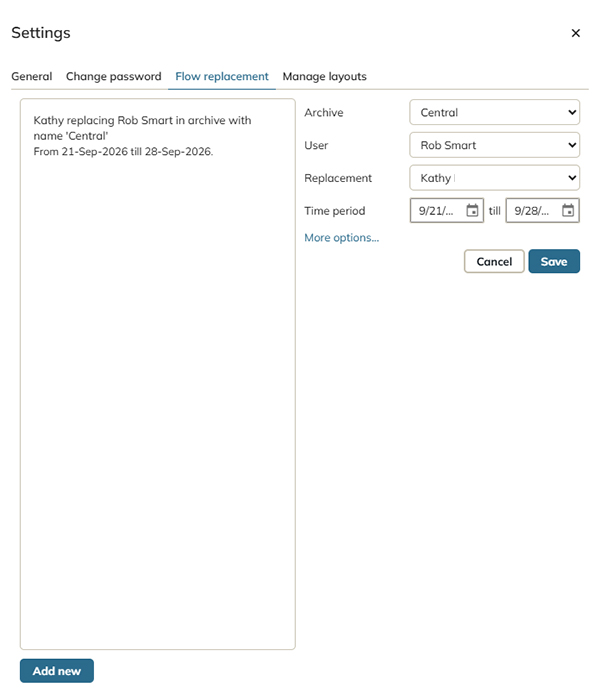Screen dimensions: 600x694
Task: Close the Settings dialog
Action: point(575,33)
